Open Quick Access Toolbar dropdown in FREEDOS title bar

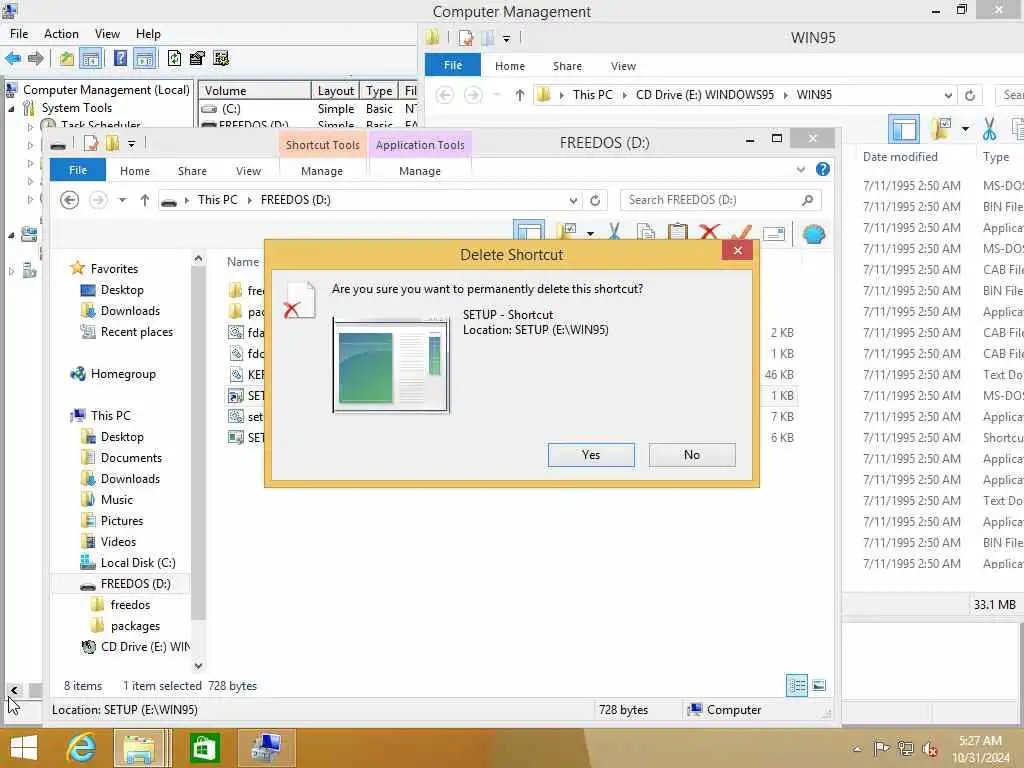[x=131, y=144]
